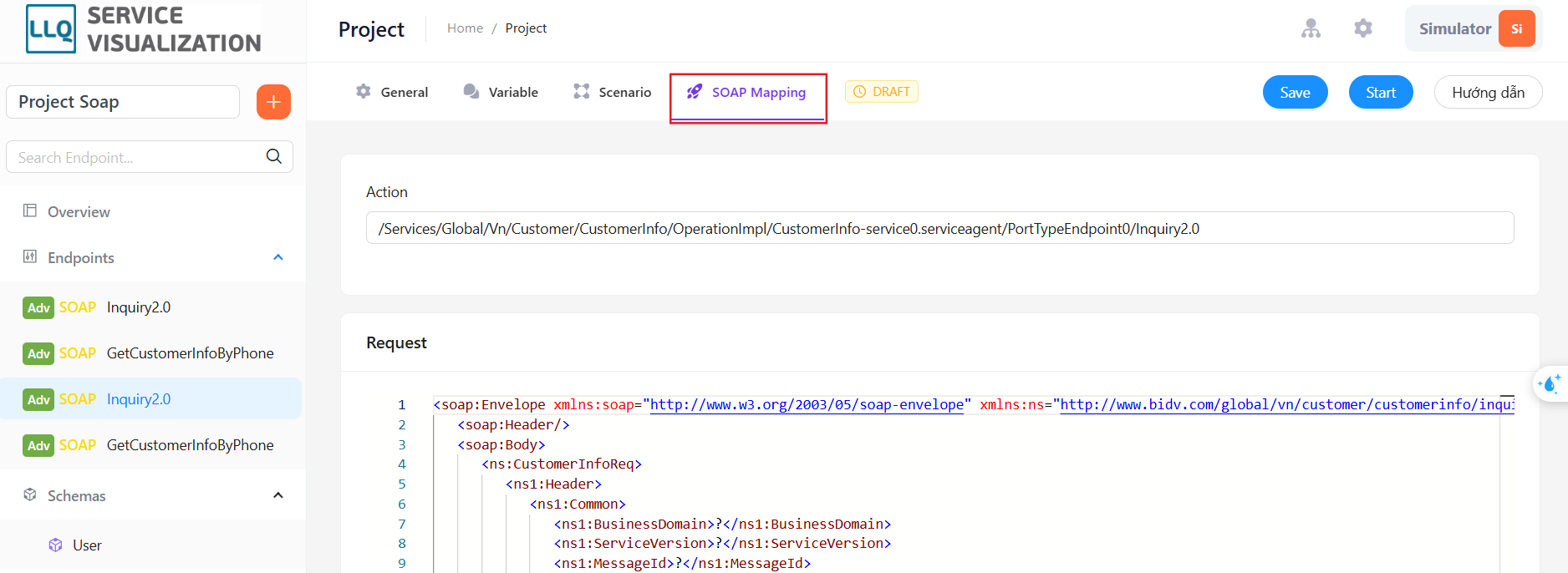Screen dimensions: 1568x573
Task: Select the highlighted Inquiry2.0 endpoint
Action: coord(150,399)
